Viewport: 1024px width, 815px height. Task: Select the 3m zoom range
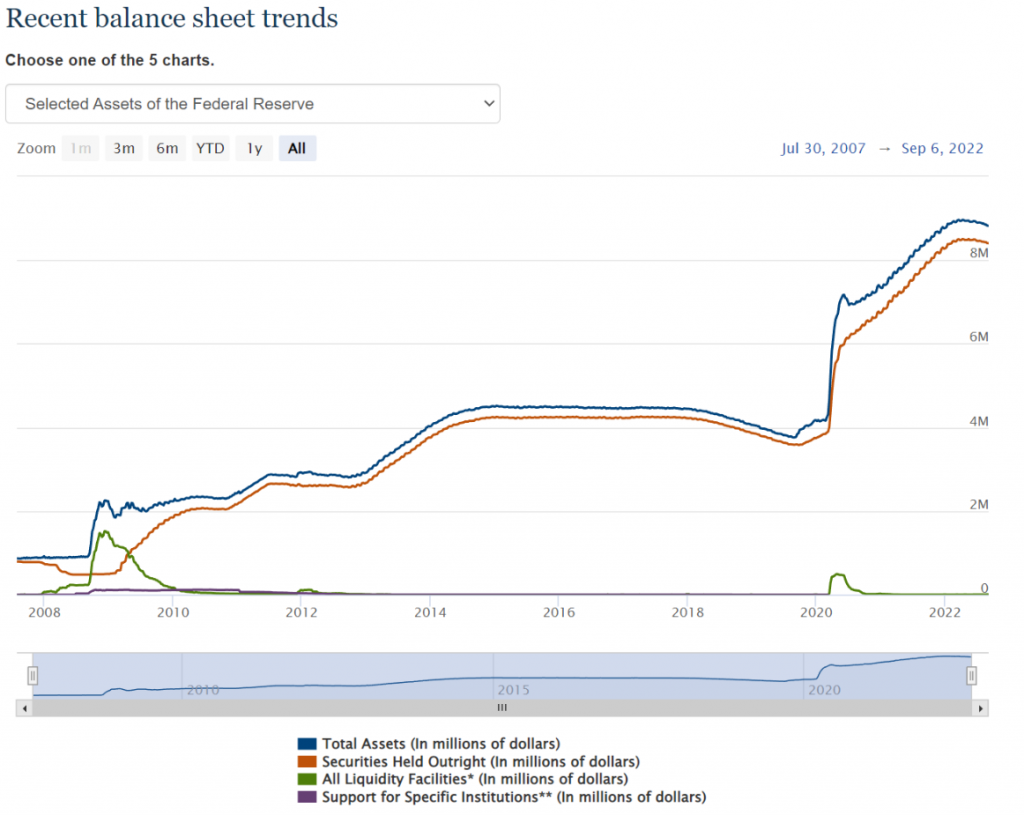[124, 149]
